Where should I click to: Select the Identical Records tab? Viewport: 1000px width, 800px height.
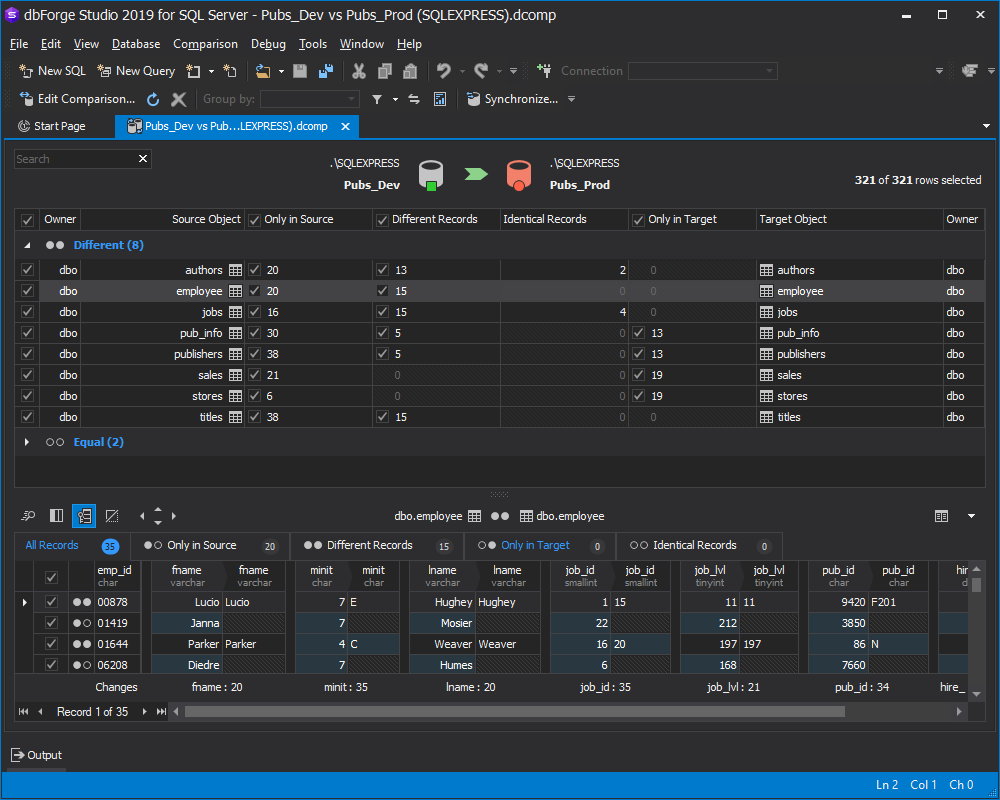699,545
